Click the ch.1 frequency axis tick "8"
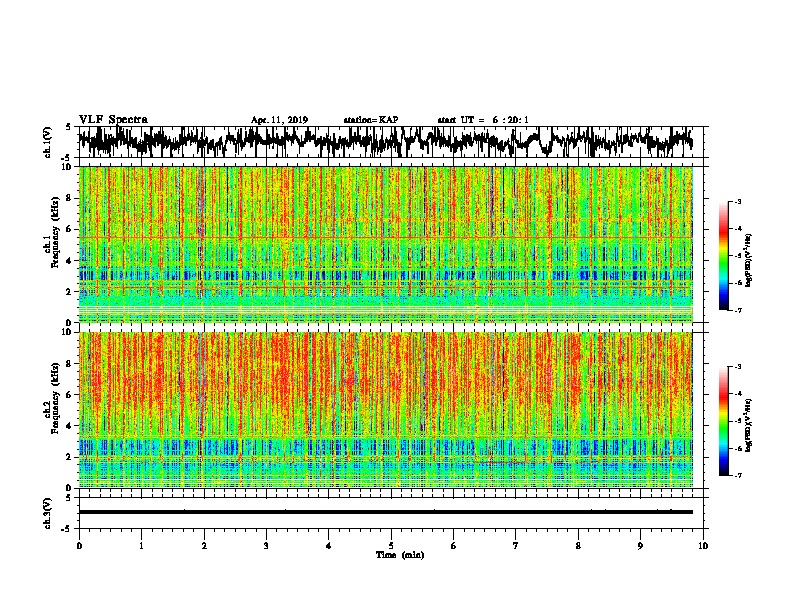The height and width of the screenshot is (612, 792). click(x=70, y=198)
